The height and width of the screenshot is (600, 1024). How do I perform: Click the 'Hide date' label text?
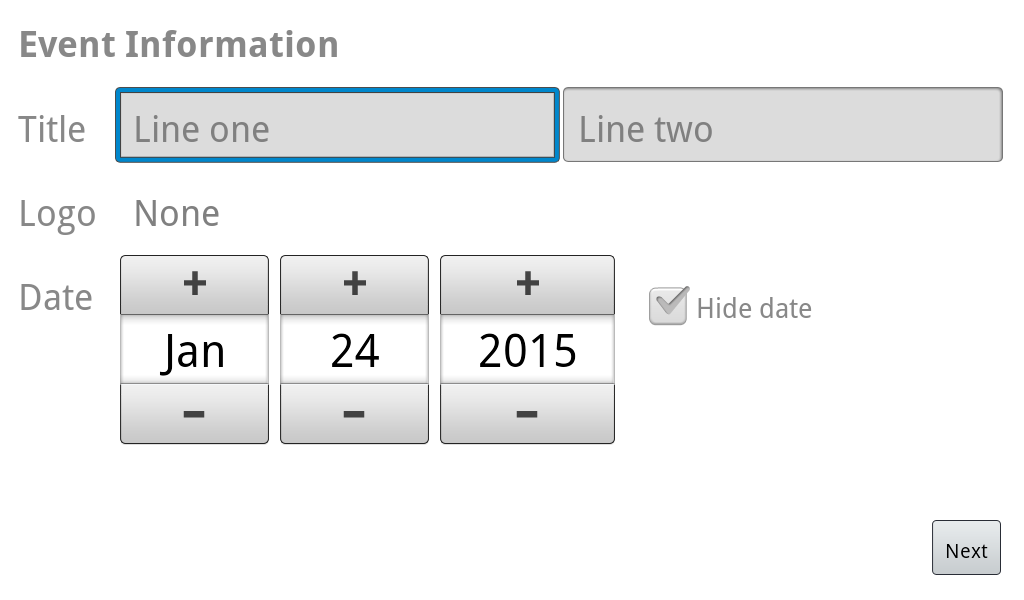pos(754,309)
